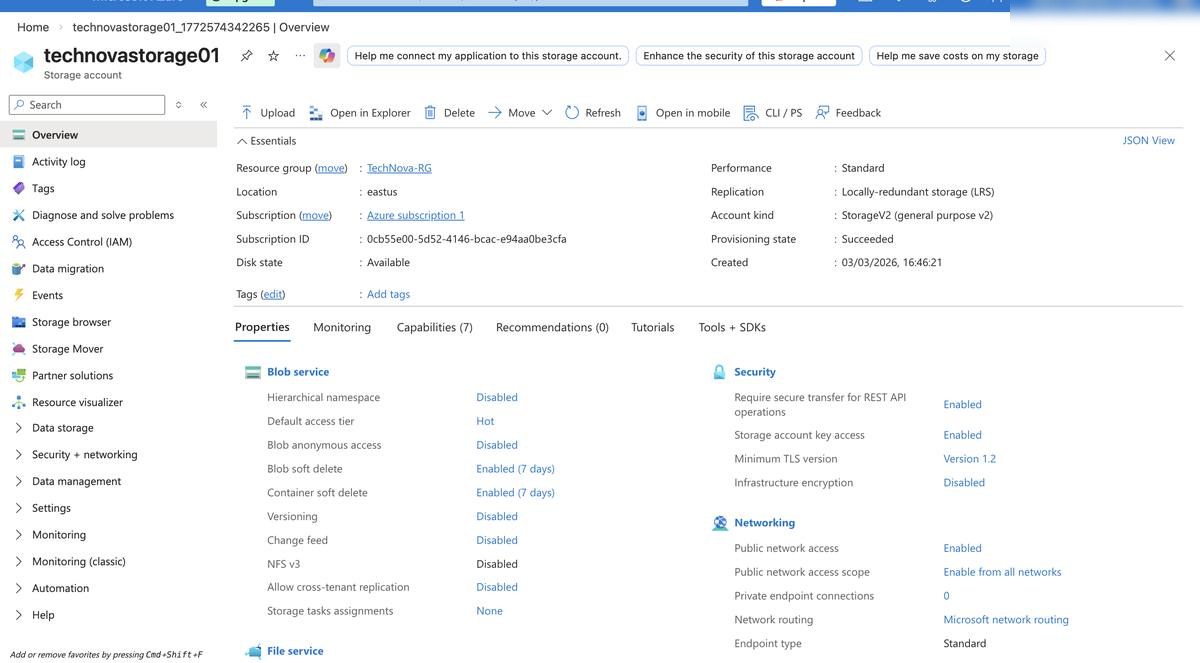Pin the storage account to dashboard
This screenshot has width=1200, height=663.
click(246, 56)
